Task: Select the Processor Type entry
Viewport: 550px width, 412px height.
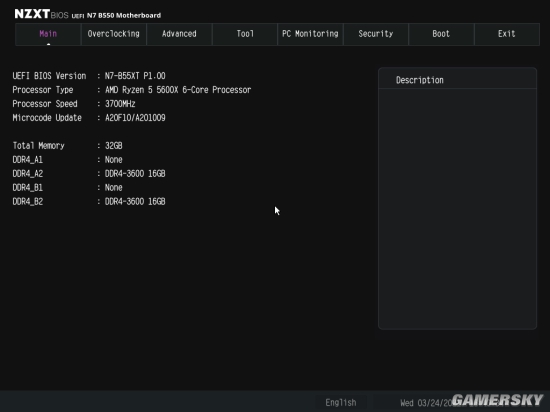Action: (x=132, y=90)
